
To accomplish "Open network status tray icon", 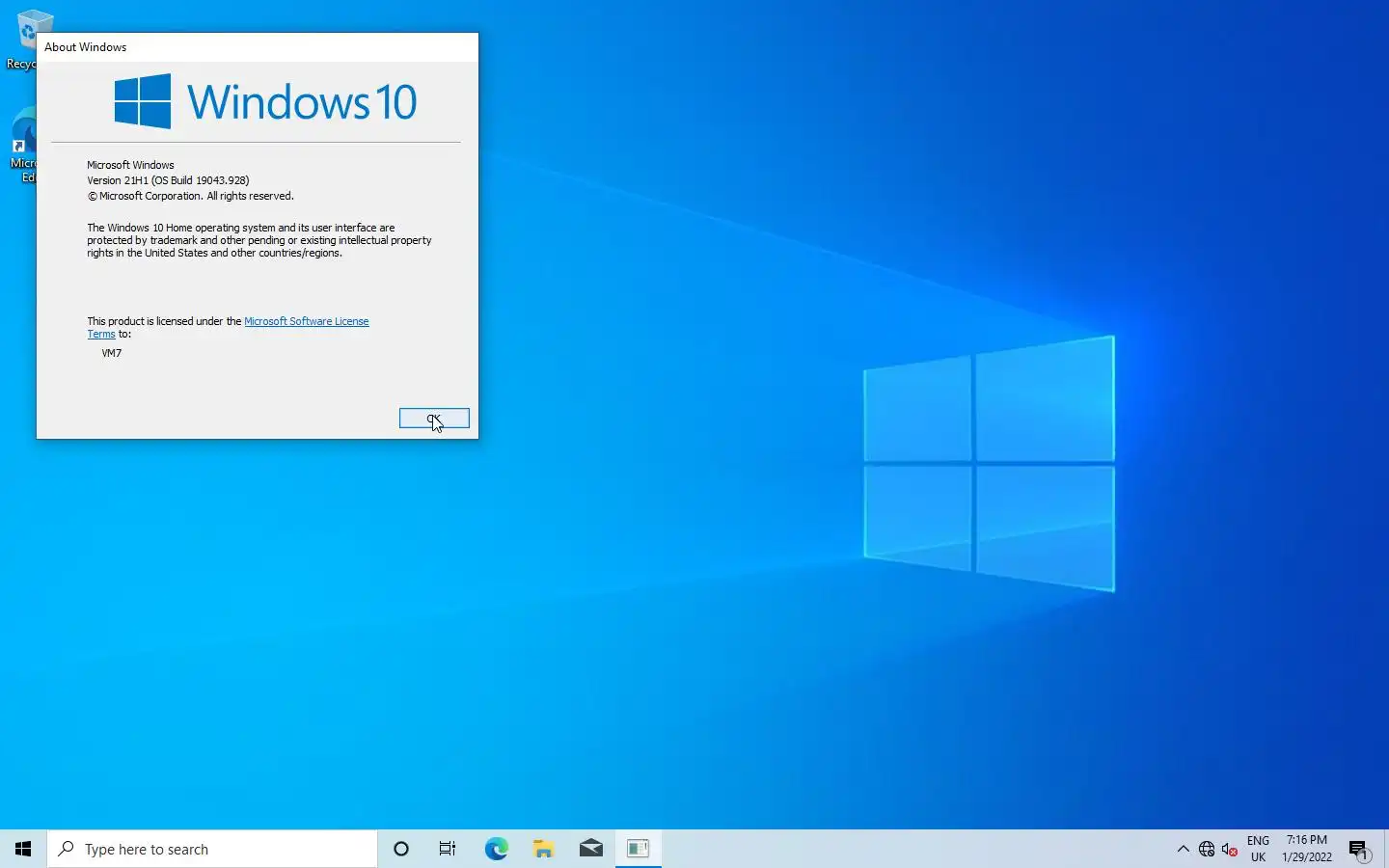I will 1207,849.
